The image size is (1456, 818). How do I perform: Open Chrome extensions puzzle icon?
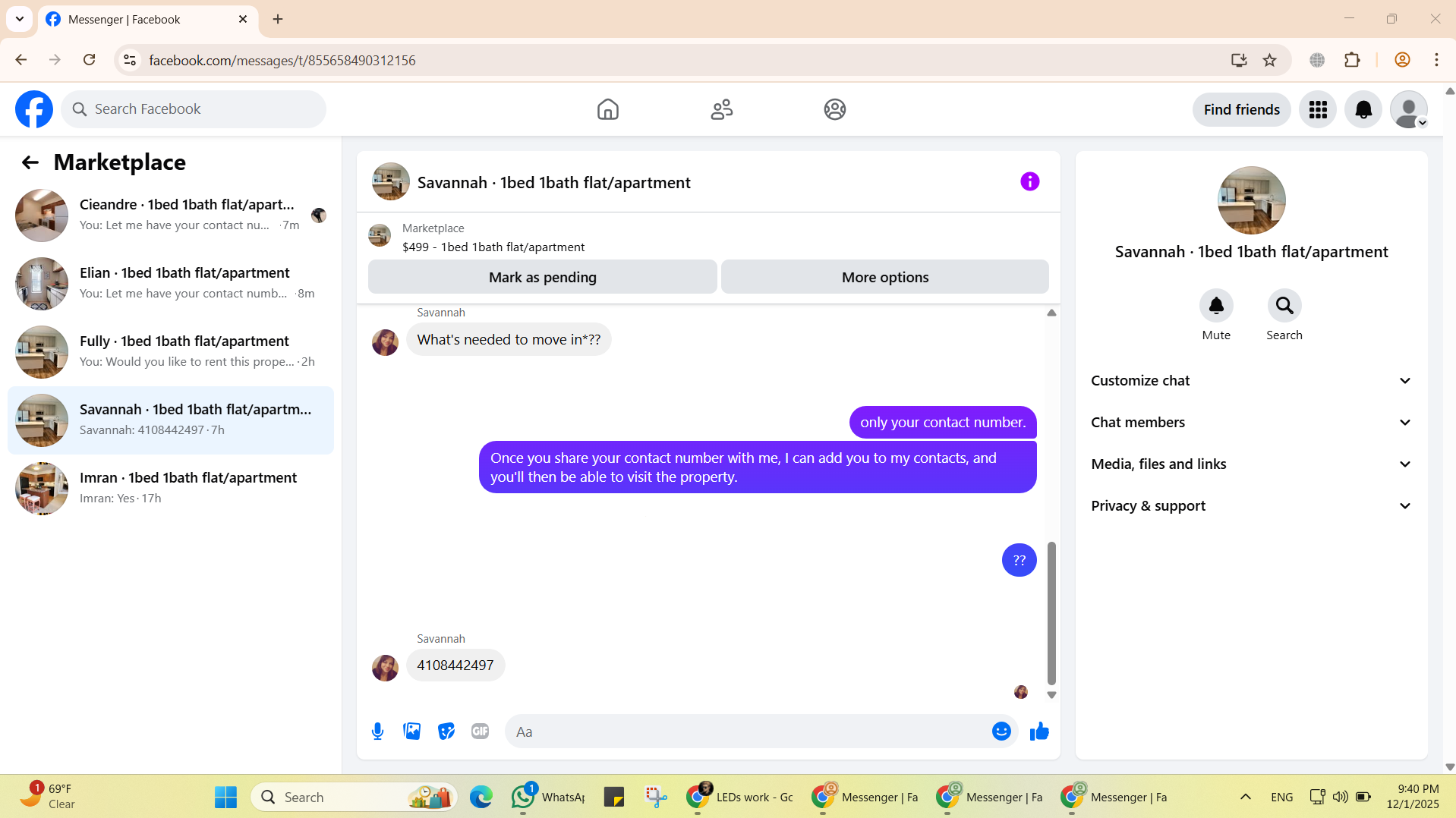tap(1352, 60)
